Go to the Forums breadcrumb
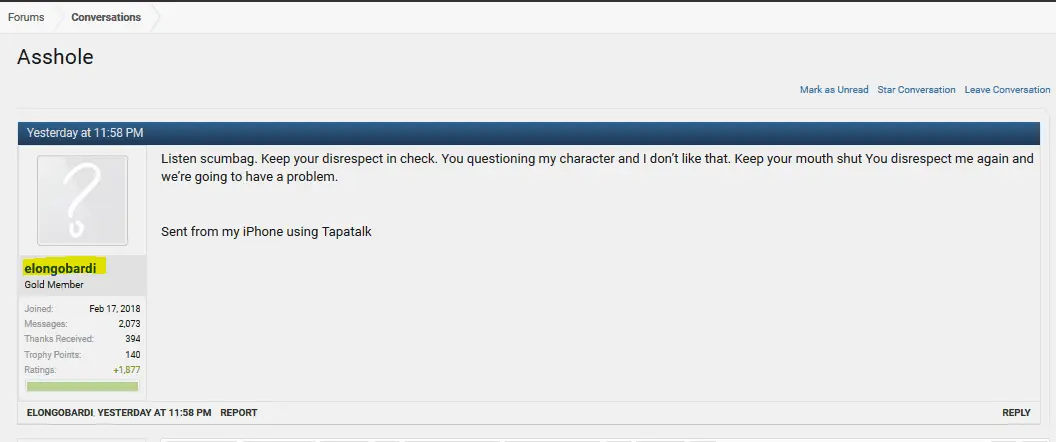Screen dimensions: 1056x442 pos(26,17)
